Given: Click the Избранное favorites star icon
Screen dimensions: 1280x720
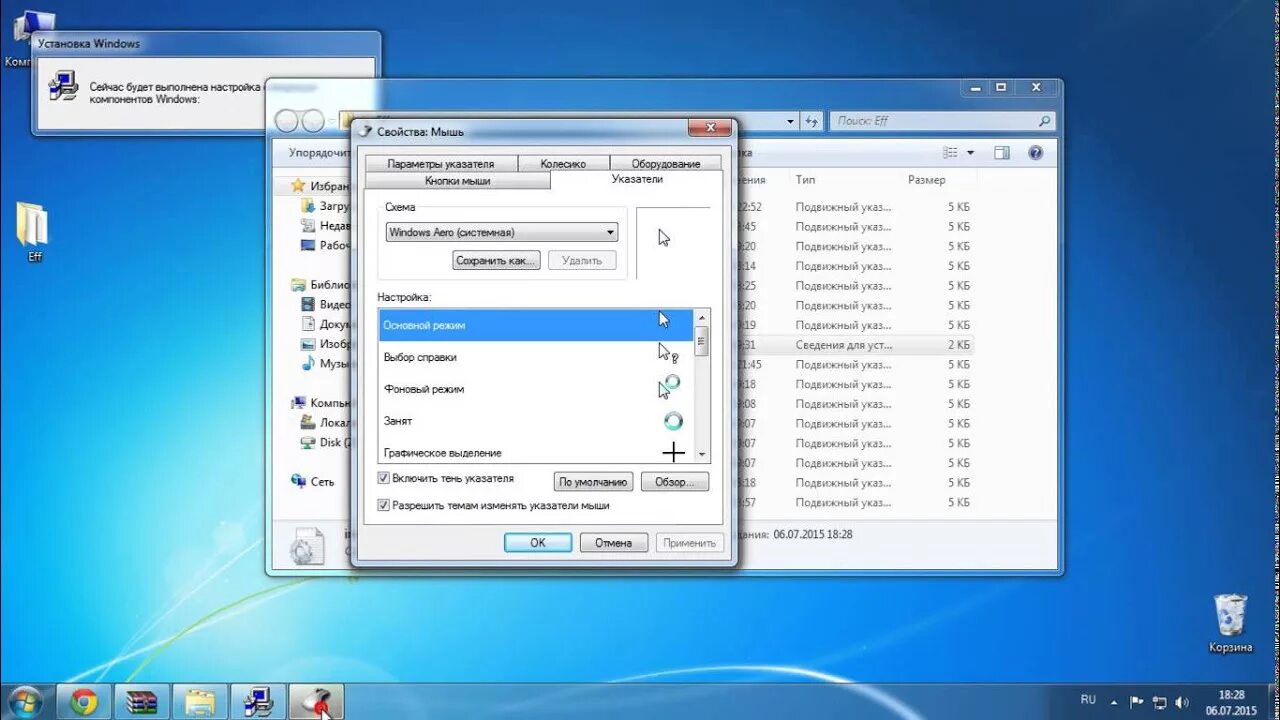Looking at the screenshot, I should [297, 186].
